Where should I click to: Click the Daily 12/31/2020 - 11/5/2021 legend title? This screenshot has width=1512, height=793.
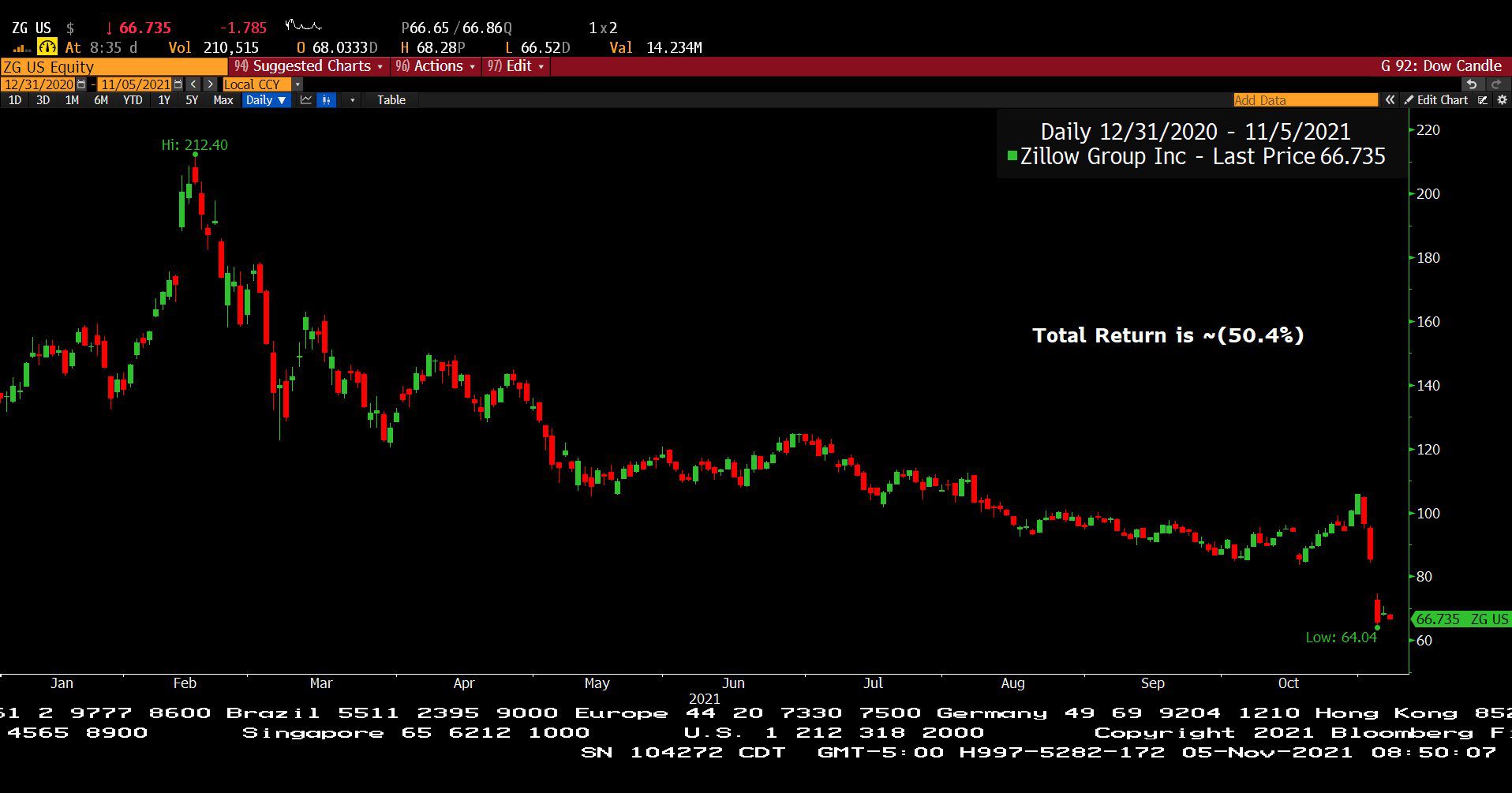click(1196, 132)
